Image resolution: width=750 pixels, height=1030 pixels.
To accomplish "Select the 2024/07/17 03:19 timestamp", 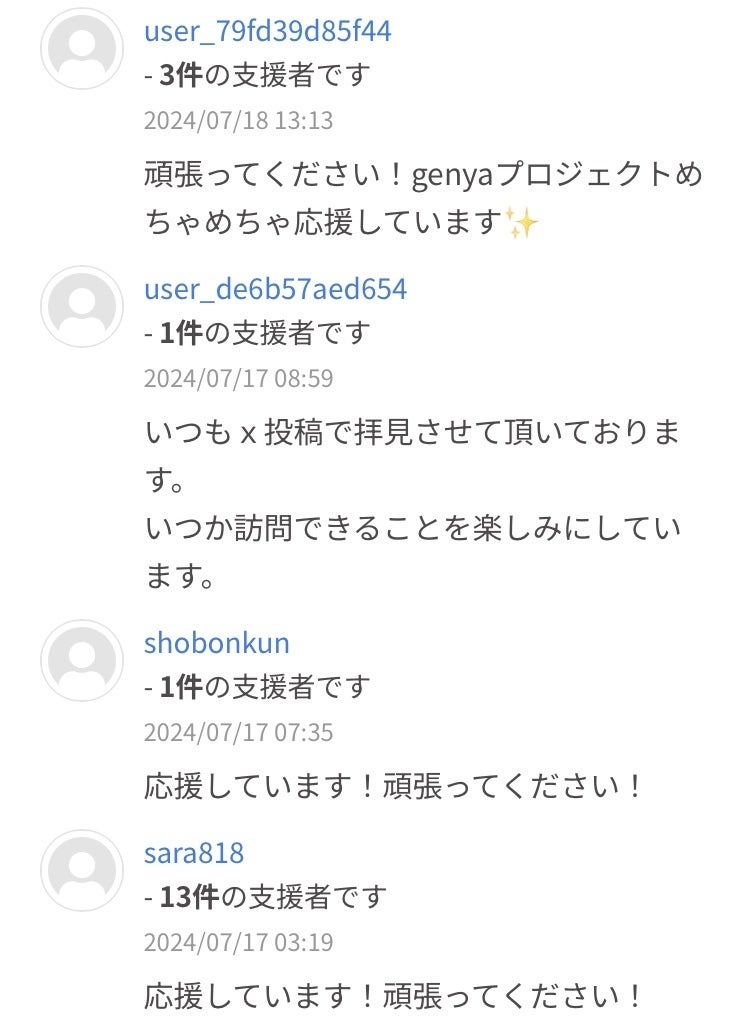I will (238, 942).
